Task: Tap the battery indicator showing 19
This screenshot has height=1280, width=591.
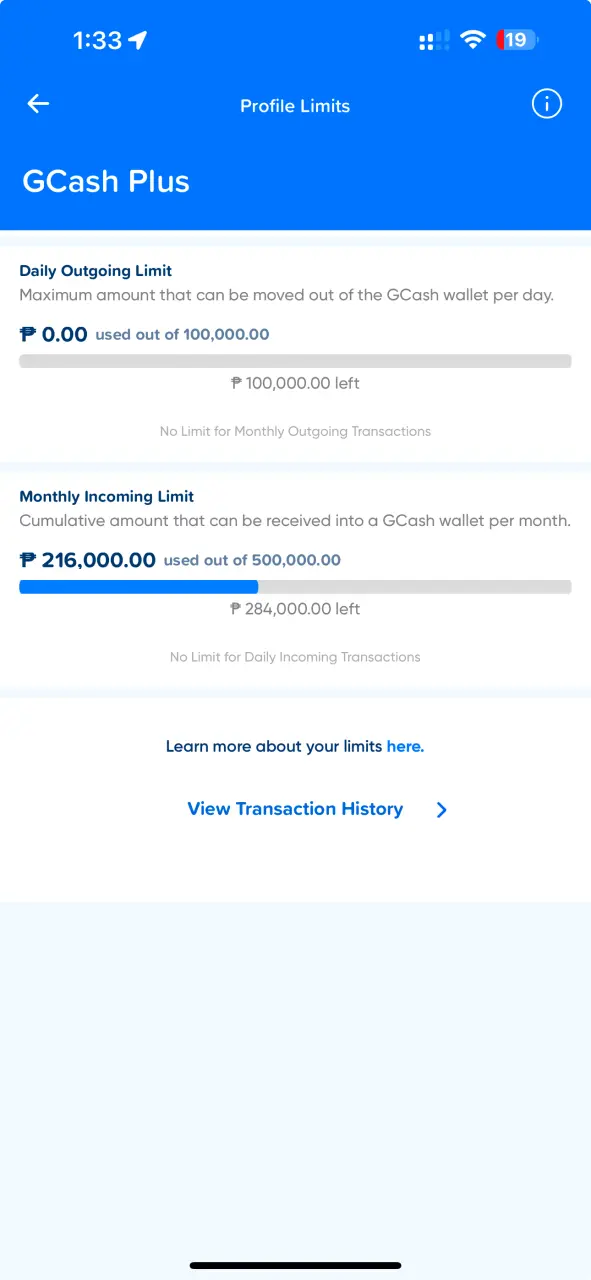Action: point(517,40)
